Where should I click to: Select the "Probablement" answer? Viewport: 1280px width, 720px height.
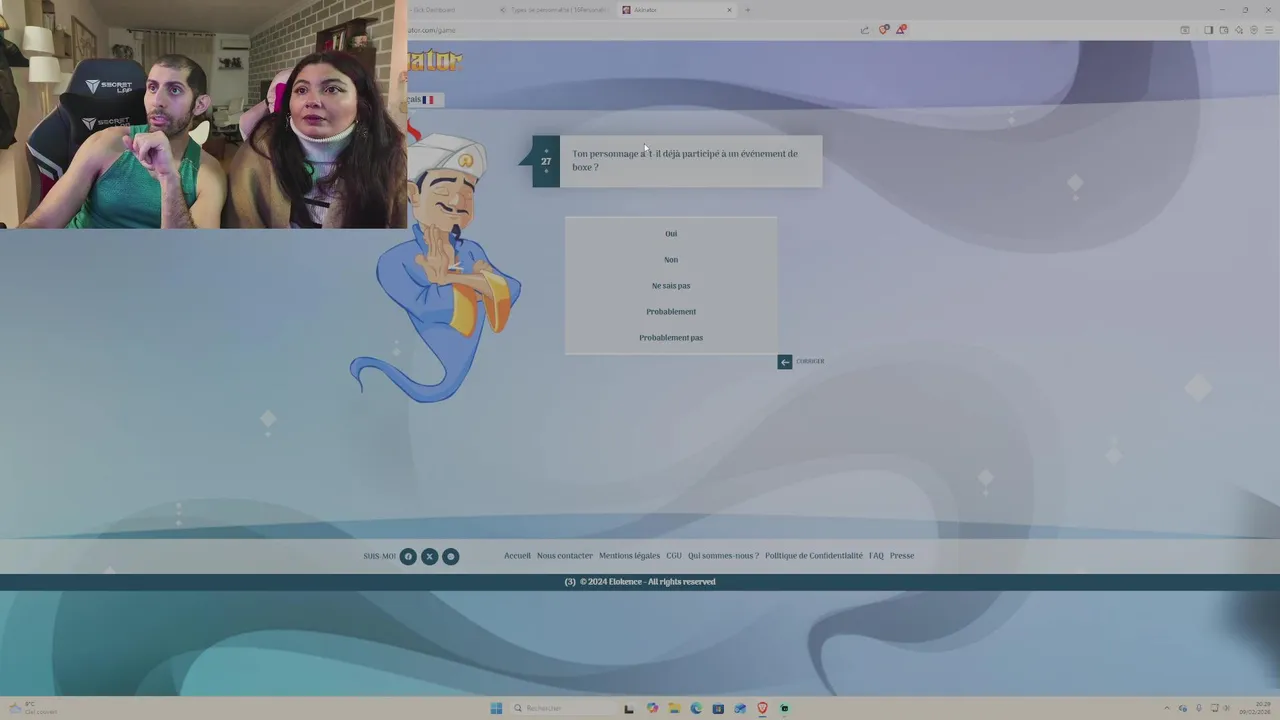[671, 312]
